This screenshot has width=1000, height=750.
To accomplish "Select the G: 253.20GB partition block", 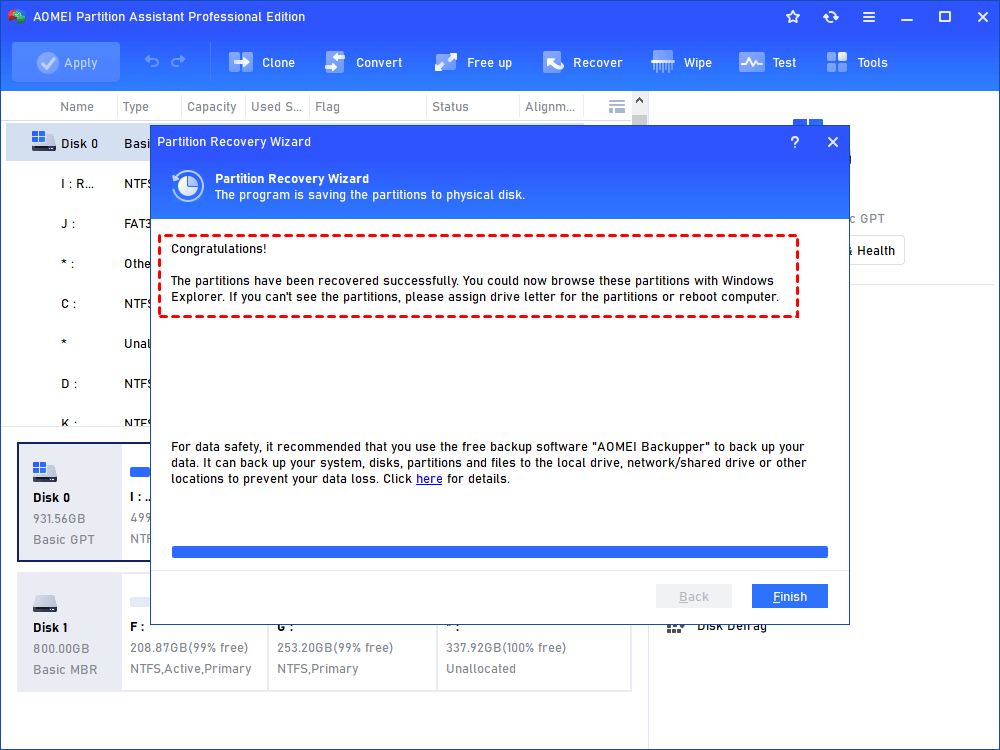I will (x=353, y=657).
